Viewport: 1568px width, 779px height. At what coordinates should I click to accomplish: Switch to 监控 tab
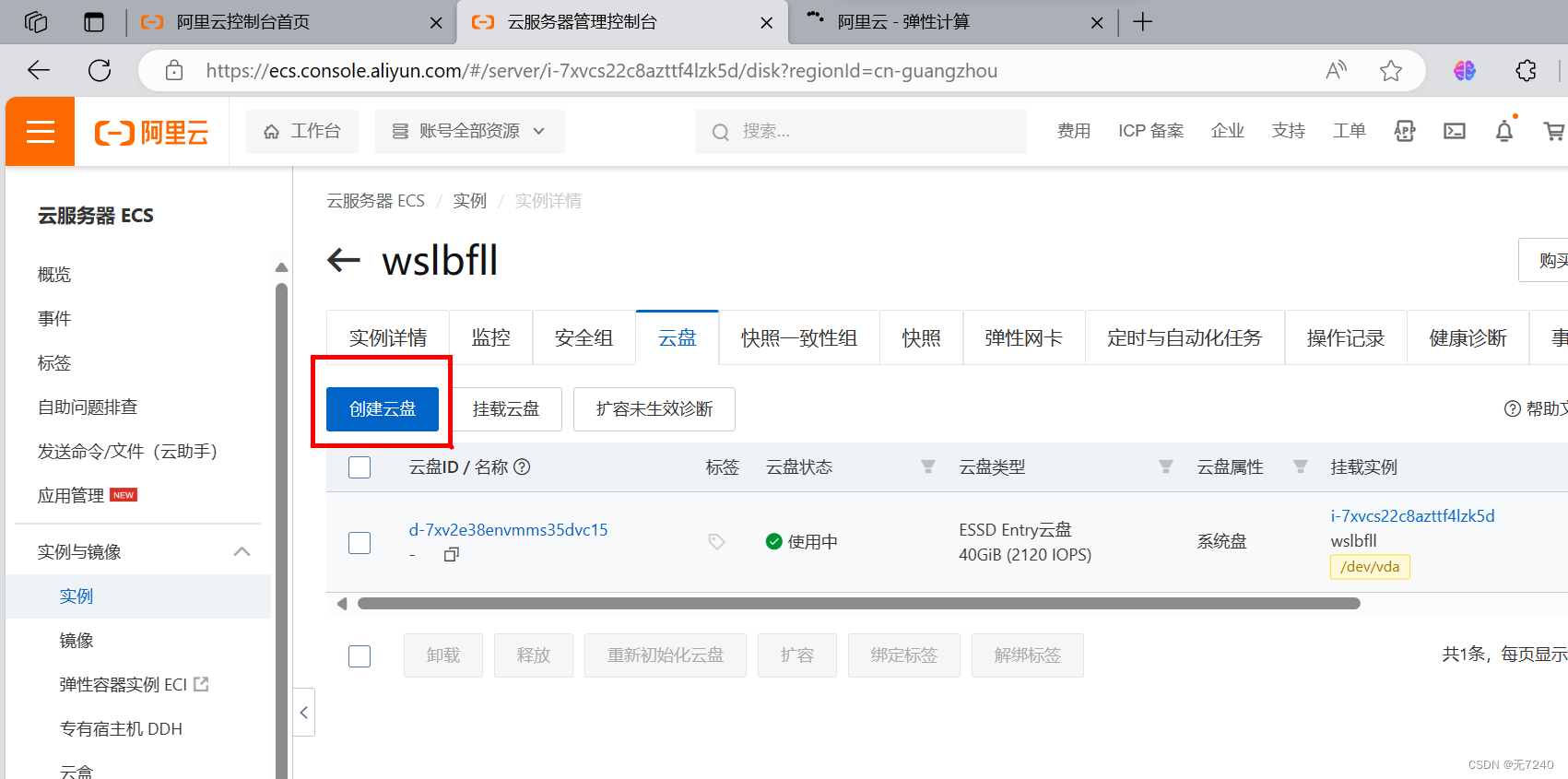click(491, 338)
